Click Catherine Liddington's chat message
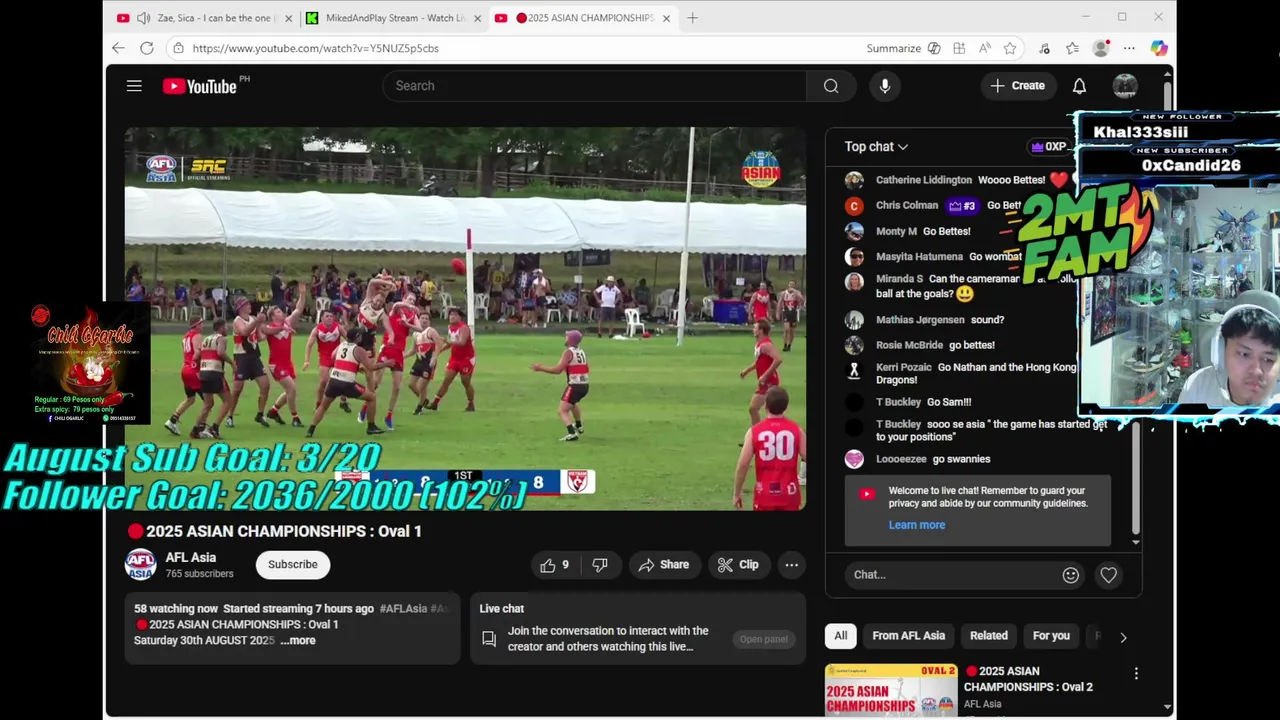 pos(1012,180)
